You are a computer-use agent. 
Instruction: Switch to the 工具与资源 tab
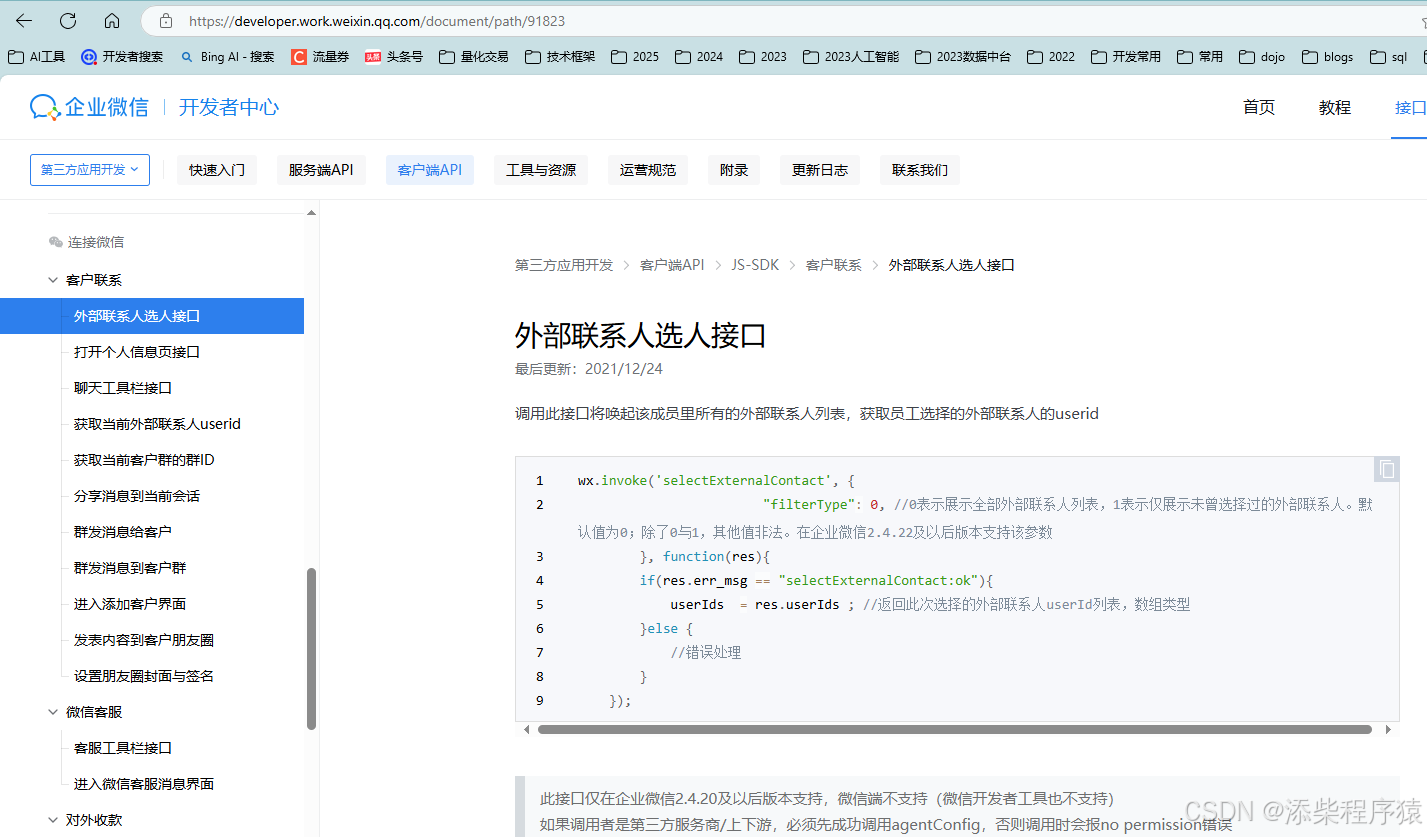click(x=541, y=170)
